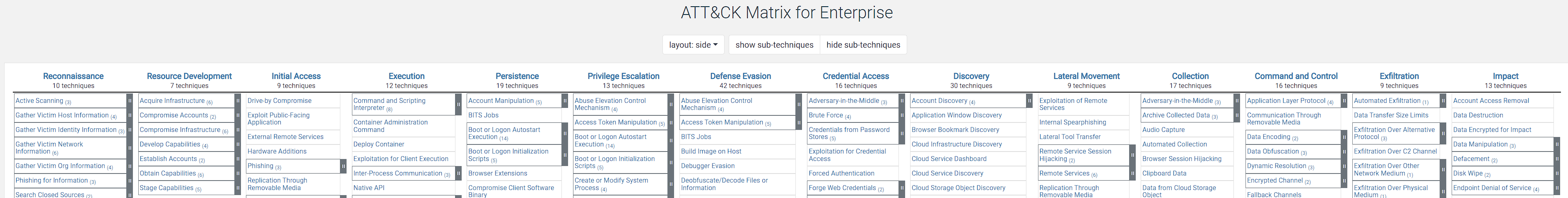
Task: Toggle the Initial Access Phishing sub-techniques handle
Action: [343, 166]
